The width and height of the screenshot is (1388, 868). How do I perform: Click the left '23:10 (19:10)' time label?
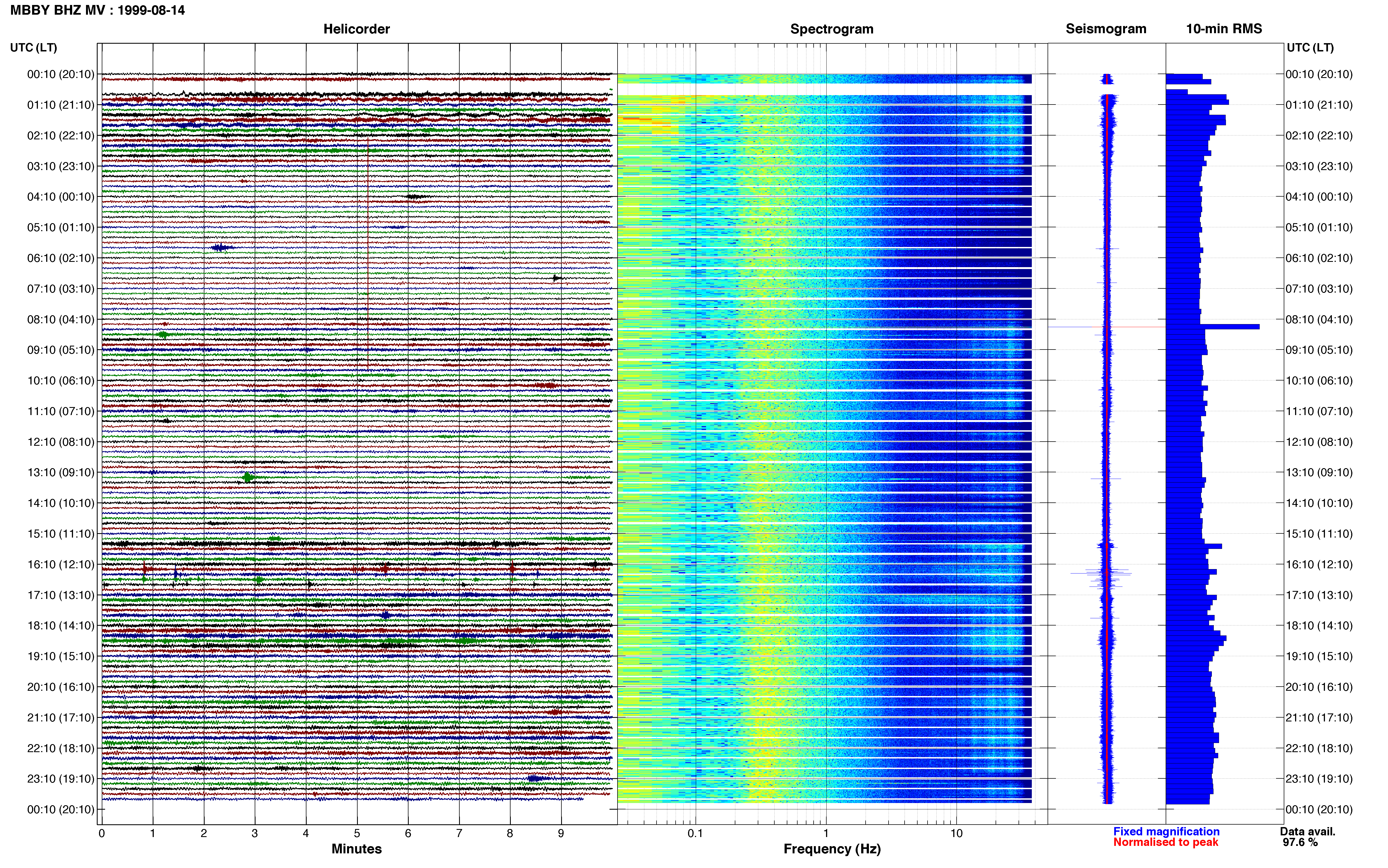(x=61, y=779)
